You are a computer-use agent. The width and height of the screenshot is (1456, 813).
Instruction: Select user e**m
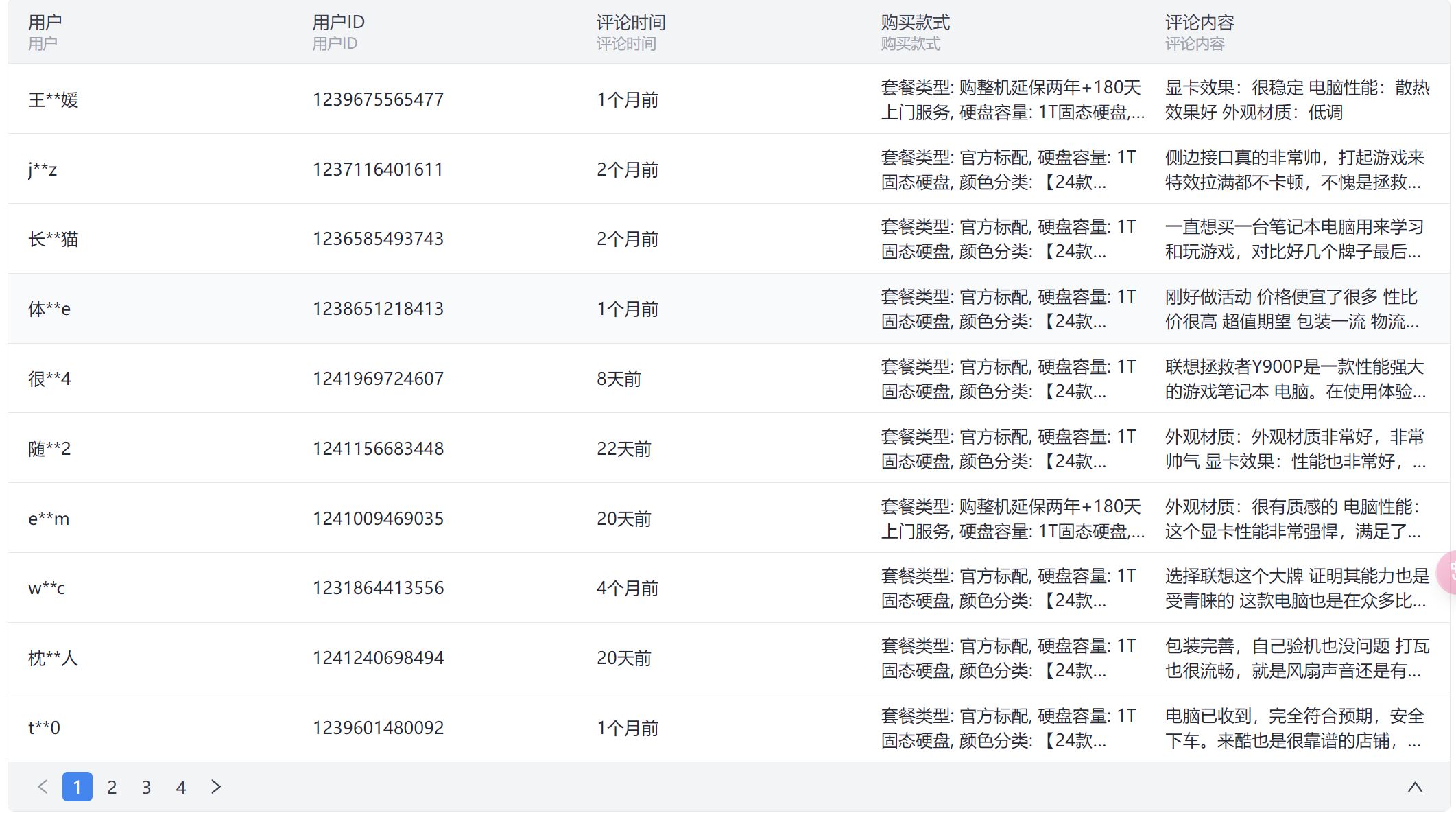tap(49, 519)
